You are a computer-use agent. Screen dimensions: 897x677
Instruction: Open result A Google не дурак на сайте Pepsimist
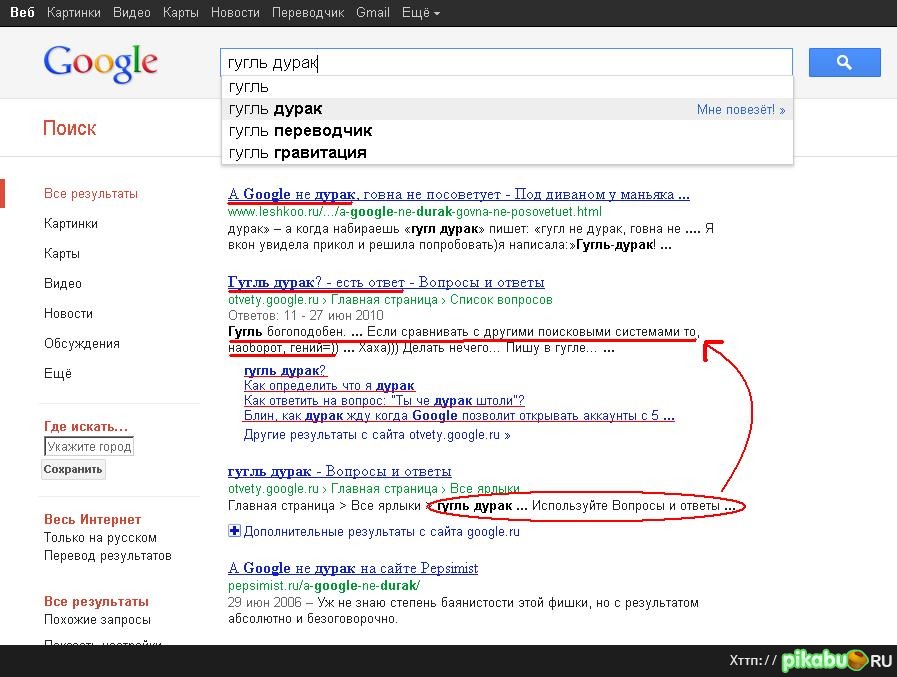pos(353,568)
